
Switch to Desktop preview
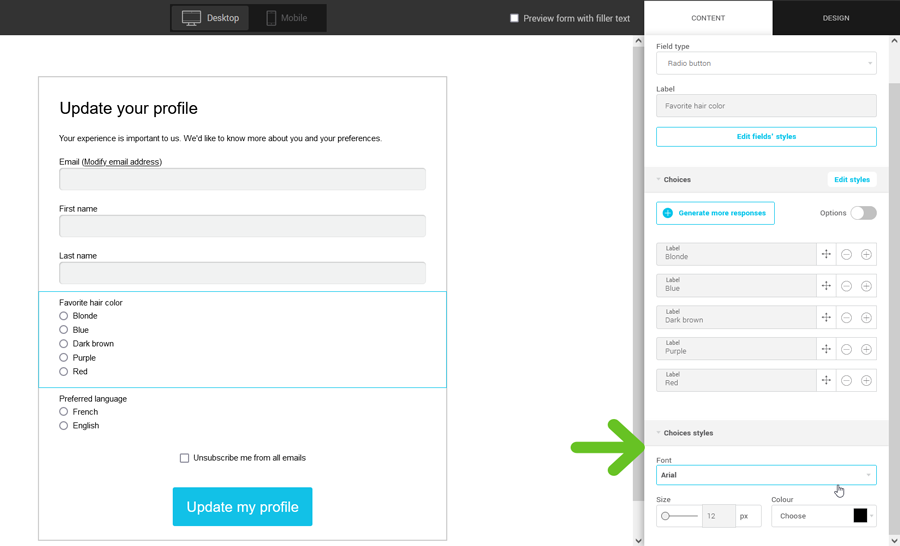(211, 18)
